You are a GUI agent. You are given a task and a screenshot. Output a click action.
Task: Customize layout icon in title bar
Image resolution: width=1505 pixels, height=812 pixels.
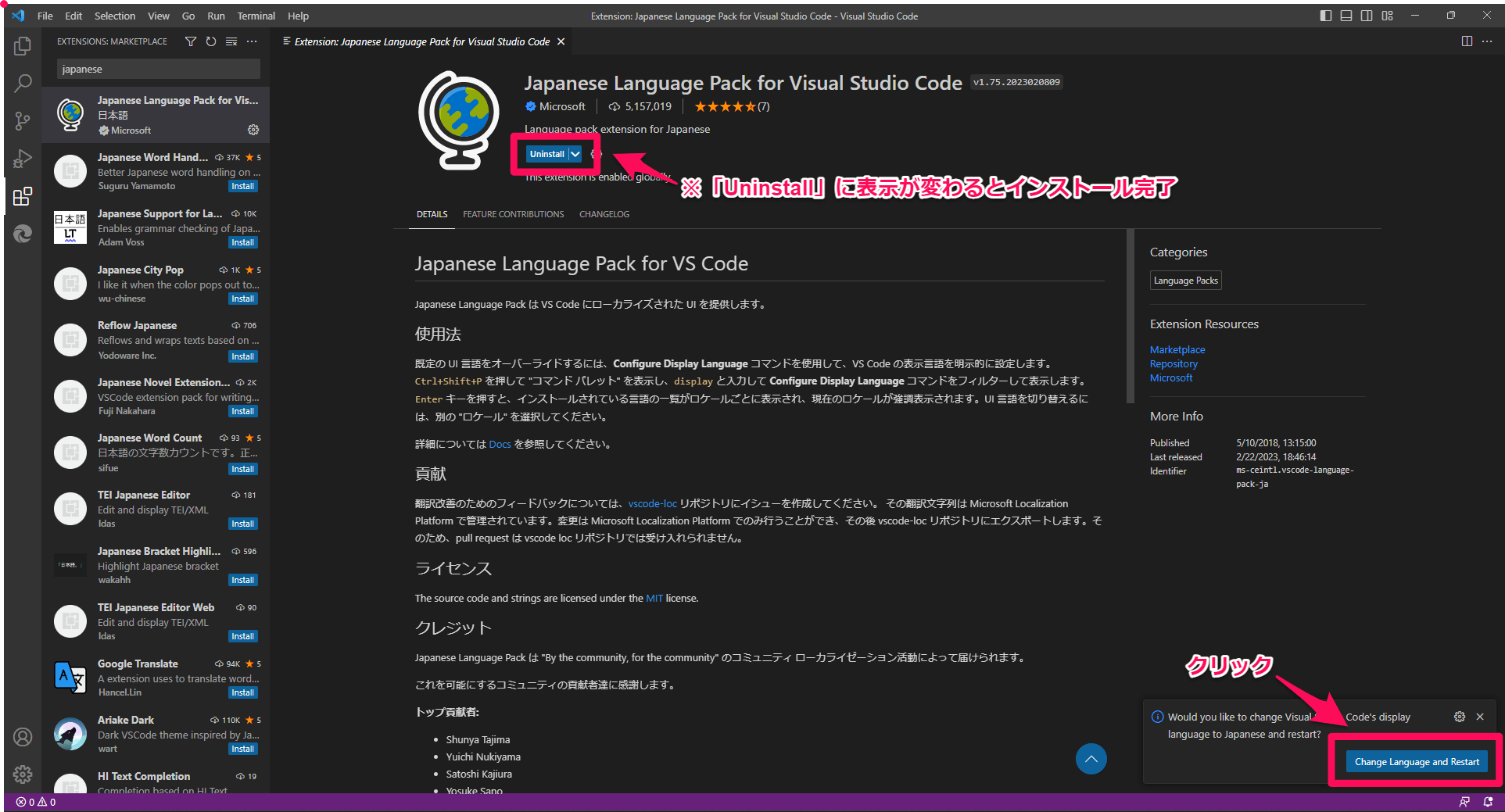pos(1387,16)
